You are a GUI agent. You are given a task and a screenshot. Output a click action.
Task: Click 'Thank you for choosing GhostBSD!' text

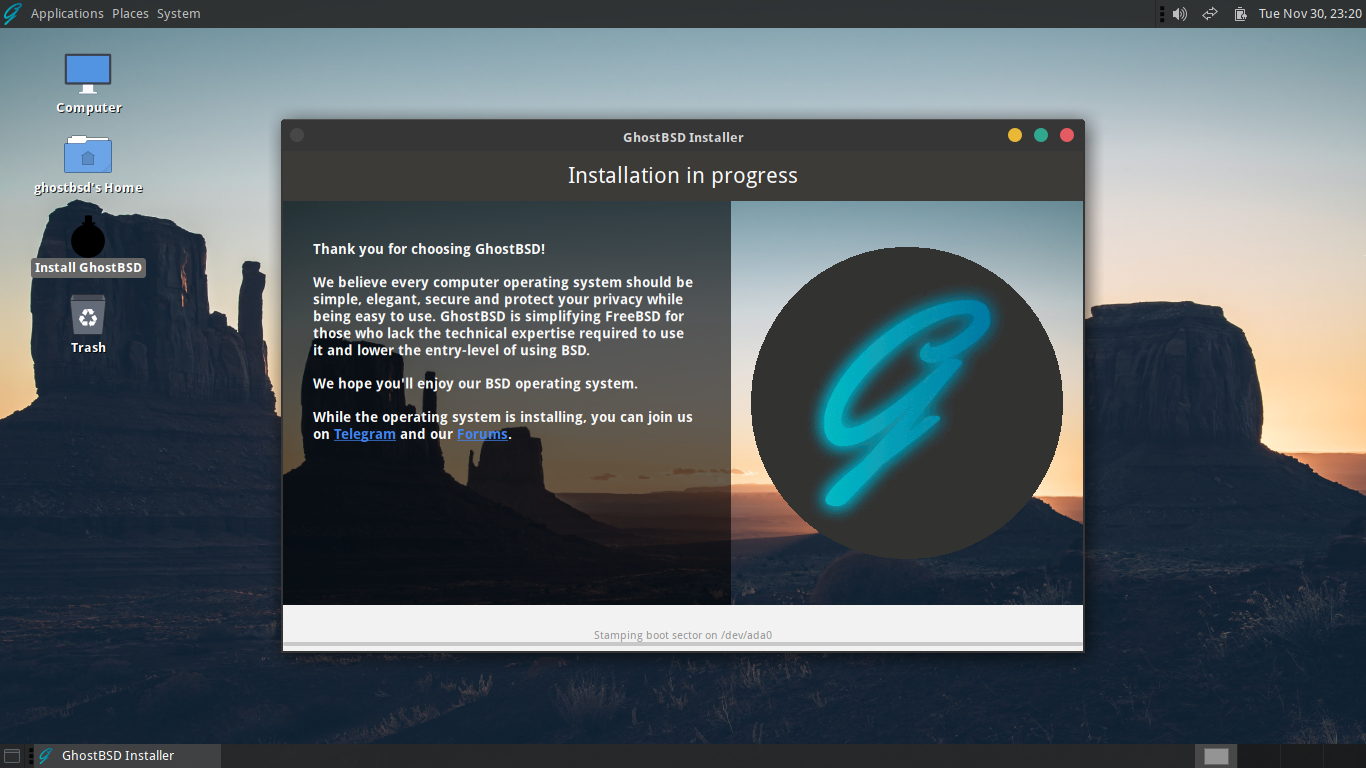429,249
